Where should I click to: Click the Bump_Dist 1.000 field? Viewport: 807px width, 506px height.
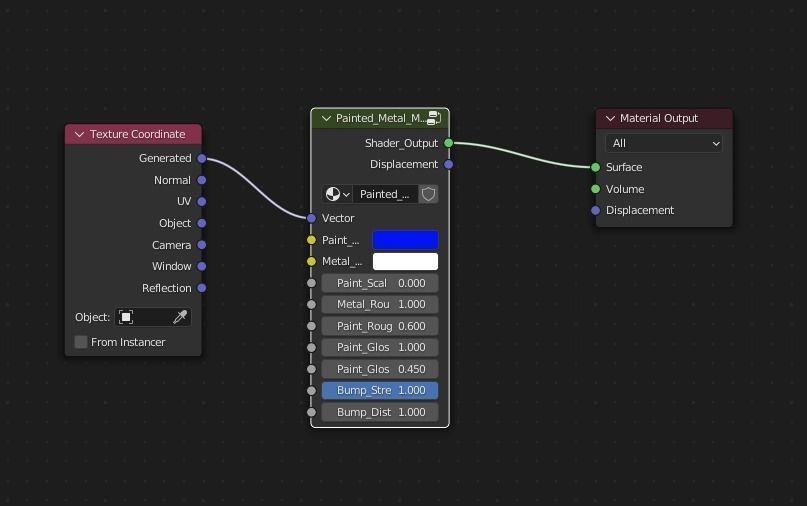(x=380, y=412)
